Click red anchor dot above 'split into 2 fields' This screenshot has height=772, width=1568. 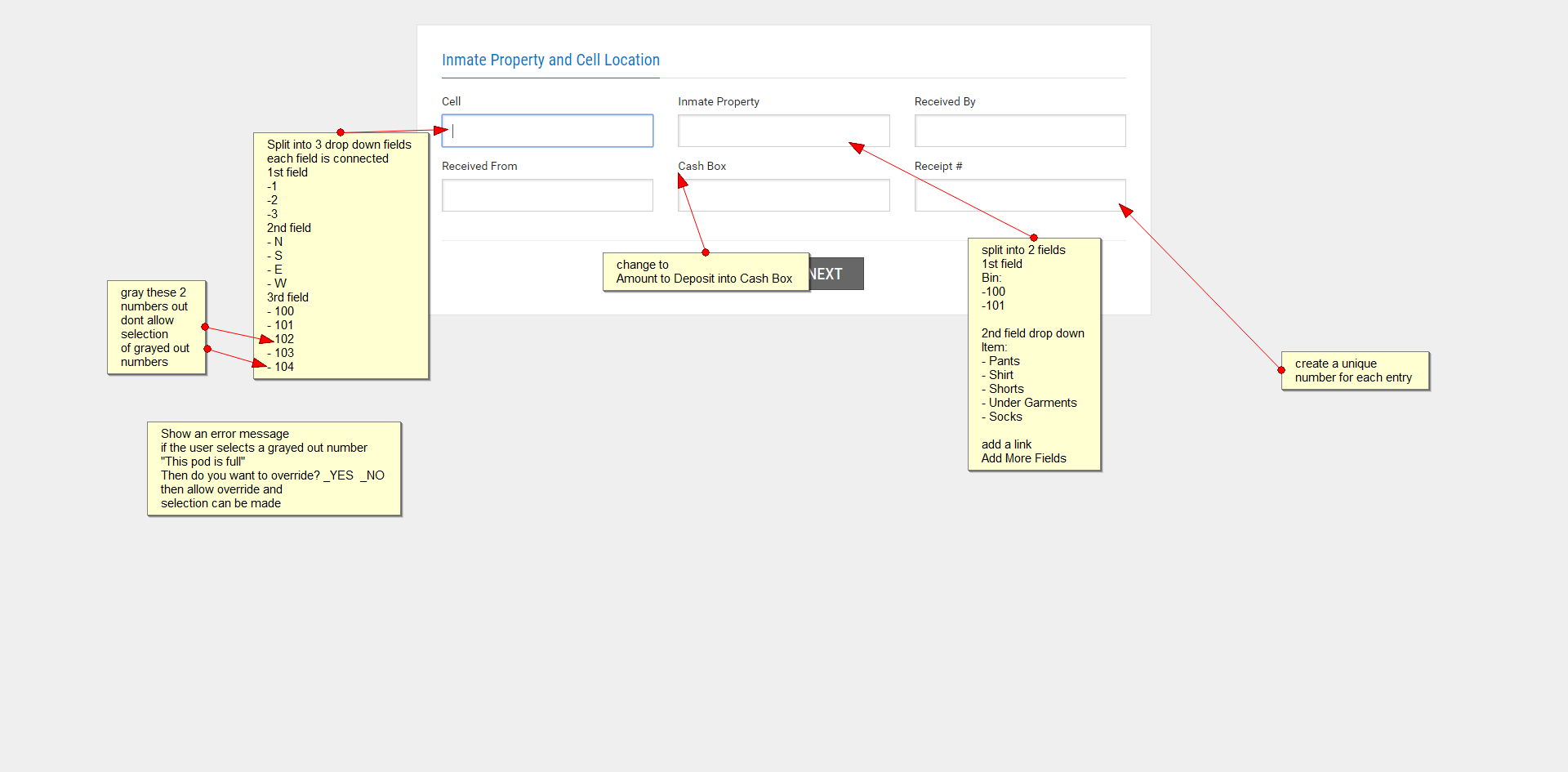click(1034, 238)
